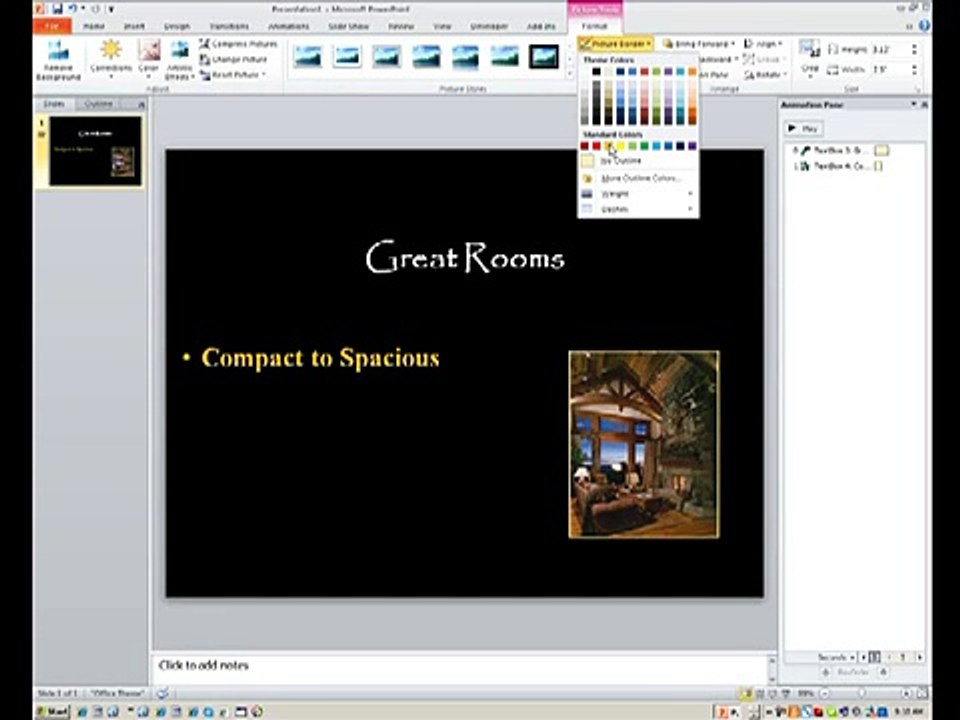This screenshot has height=720, width=960.
Task: Switch to the Insert tab
Action: pyautogui.click(x=134, y=26)
